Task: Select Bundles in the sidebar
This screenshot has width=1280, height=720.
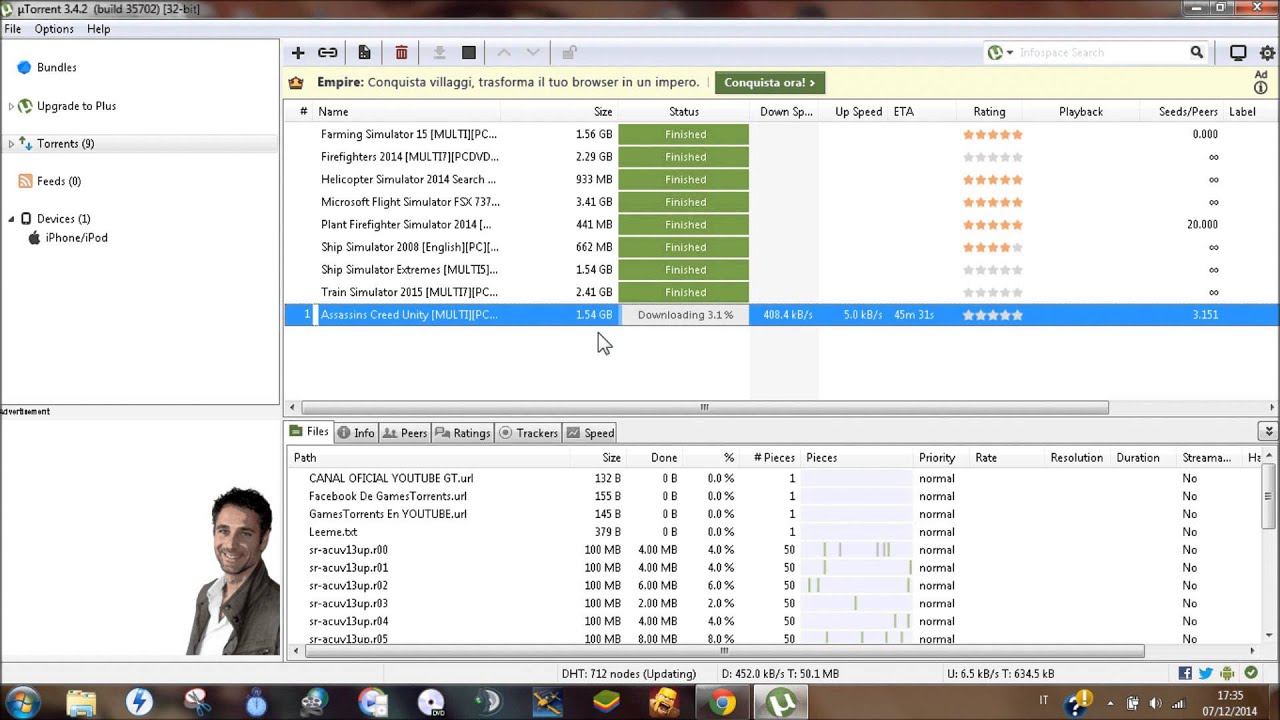Action: click(57, 68)
